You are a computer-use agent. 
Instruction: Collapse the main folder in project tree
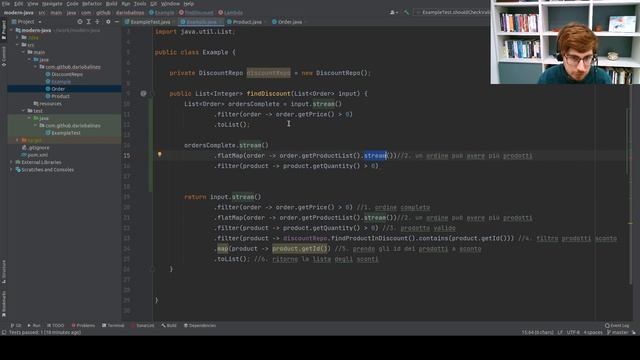click(23, 52)
